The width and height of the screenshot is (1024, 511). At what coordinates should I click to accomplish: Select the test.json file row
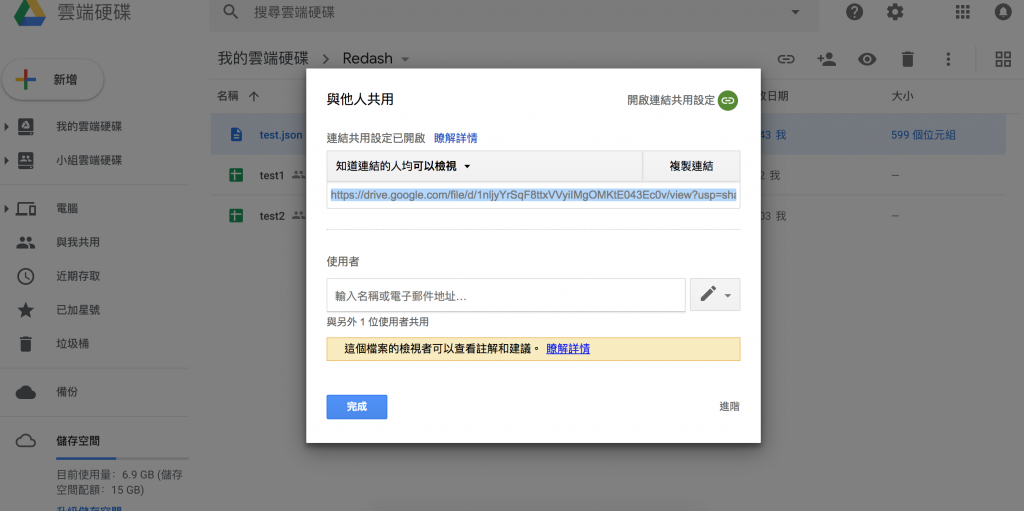pyautogui.click(x=607, y=135)
